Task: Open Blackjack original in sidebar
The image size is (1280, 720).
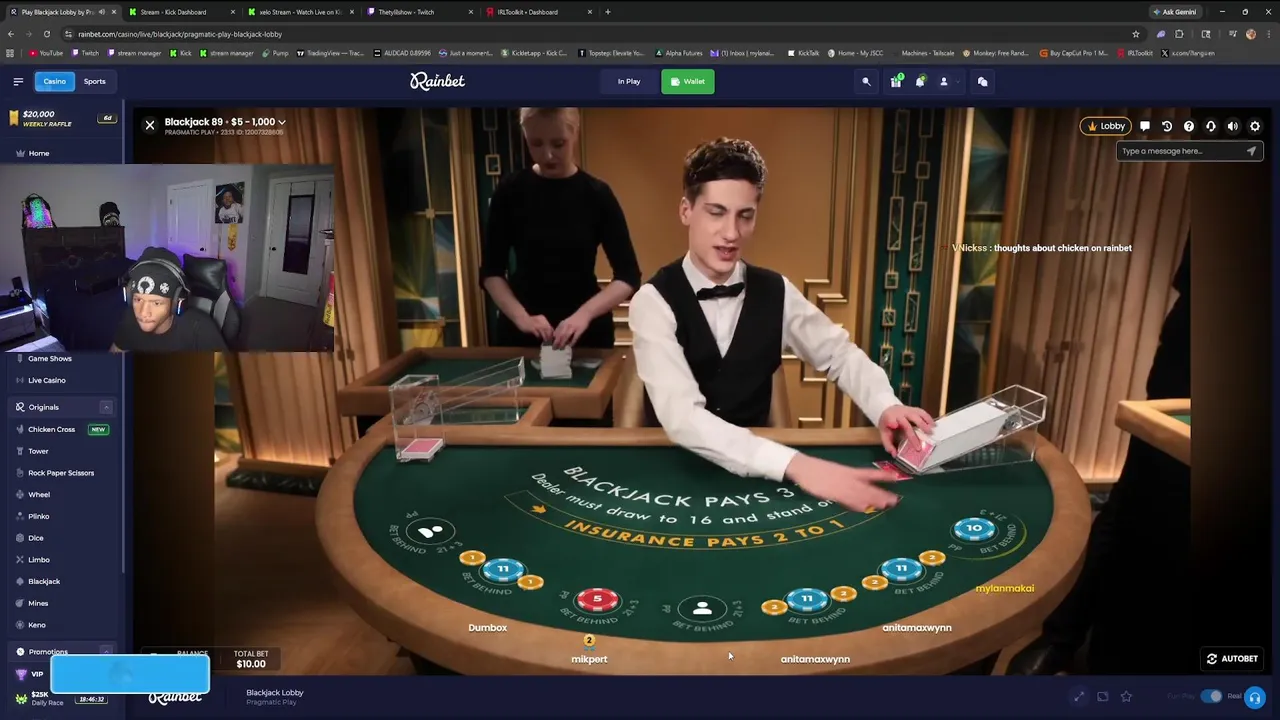Action: tap(43, 581)
